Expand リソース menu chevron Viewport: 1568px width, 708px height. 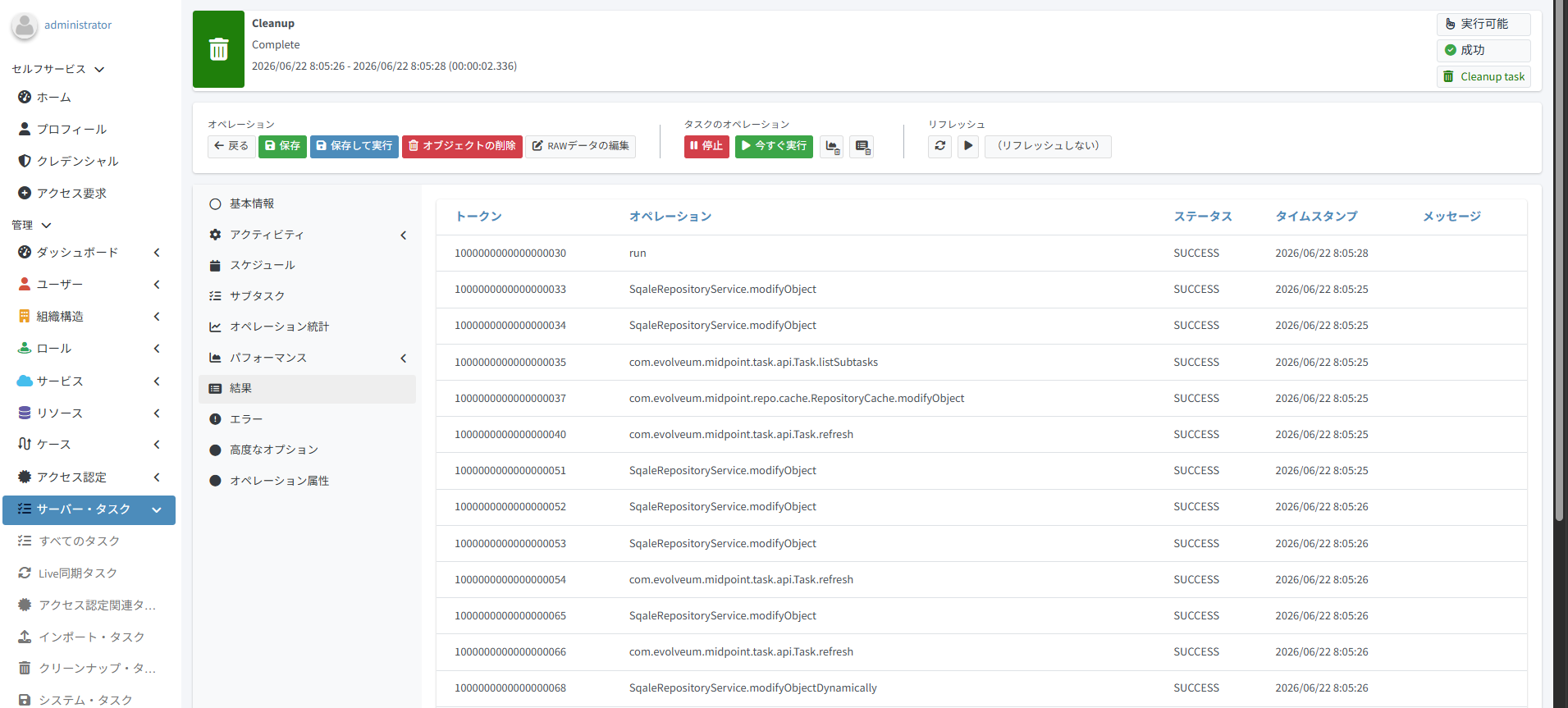pos(156,413)
